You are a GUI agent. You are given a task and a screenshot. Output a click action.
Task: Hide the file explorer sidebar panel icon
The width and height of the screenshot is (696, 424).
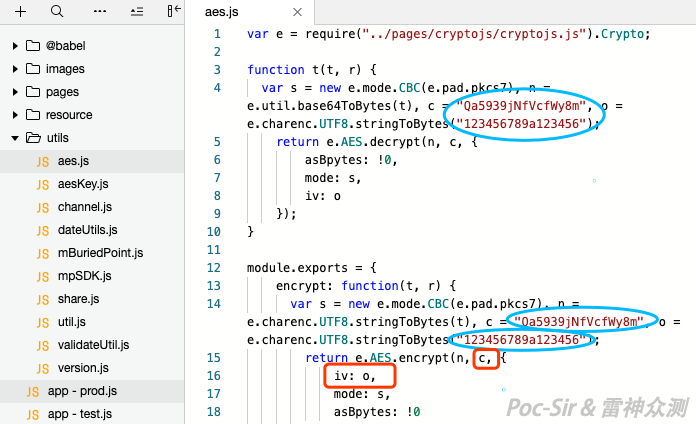pos(174,11)
